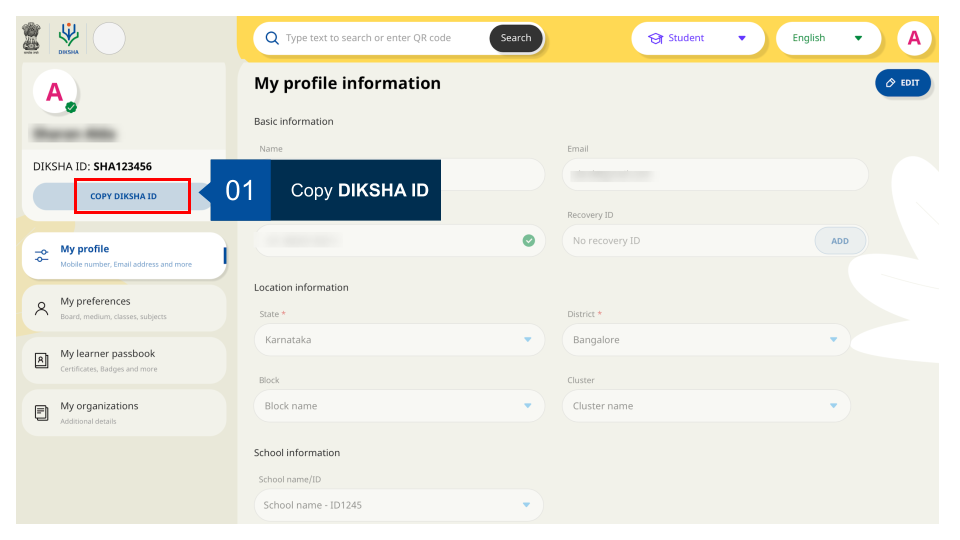Open My preferences menu item
The image size is (960, 540).
coord(124,308)
